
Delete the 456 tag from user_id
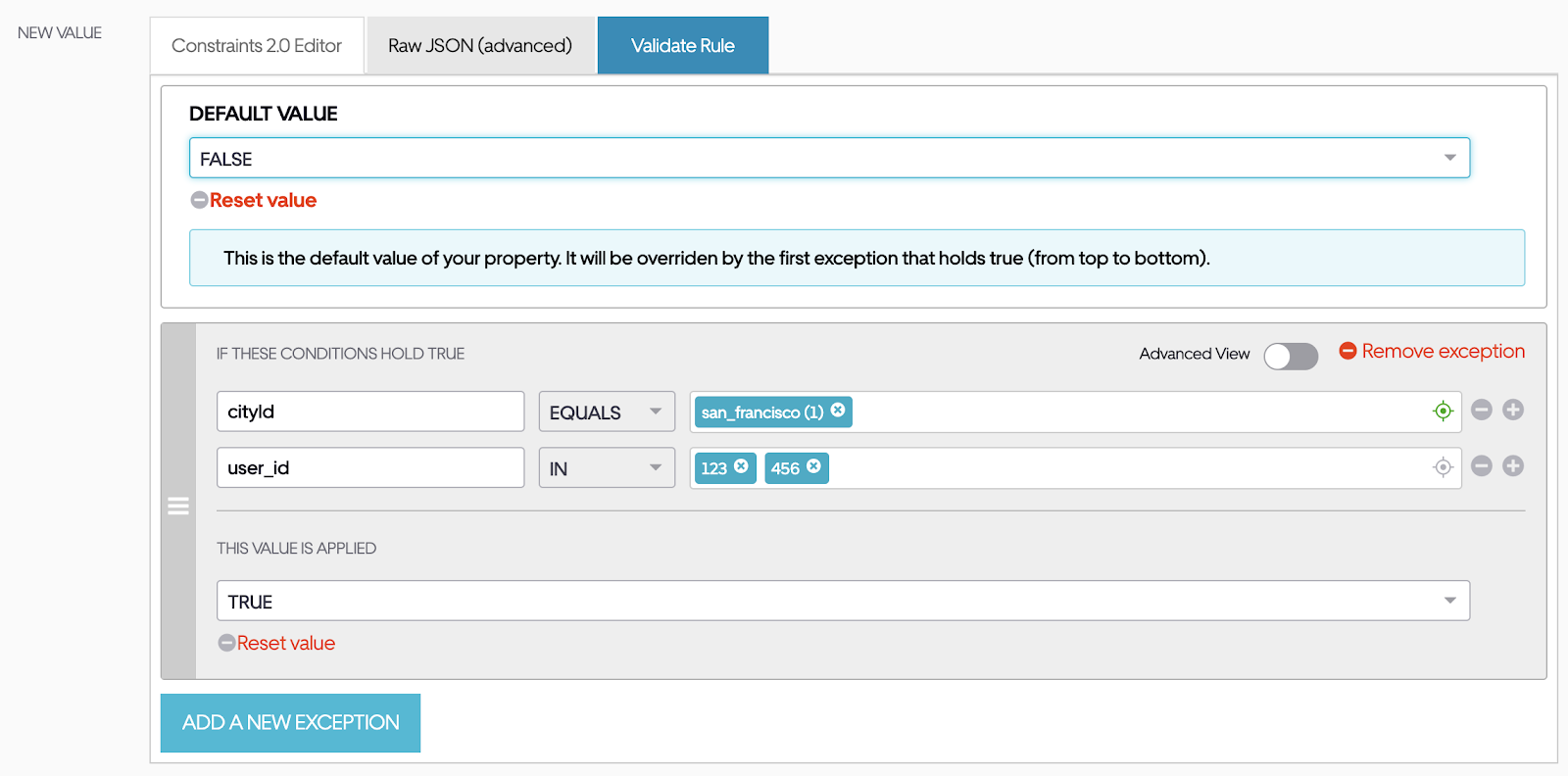(x=813, y=466)
